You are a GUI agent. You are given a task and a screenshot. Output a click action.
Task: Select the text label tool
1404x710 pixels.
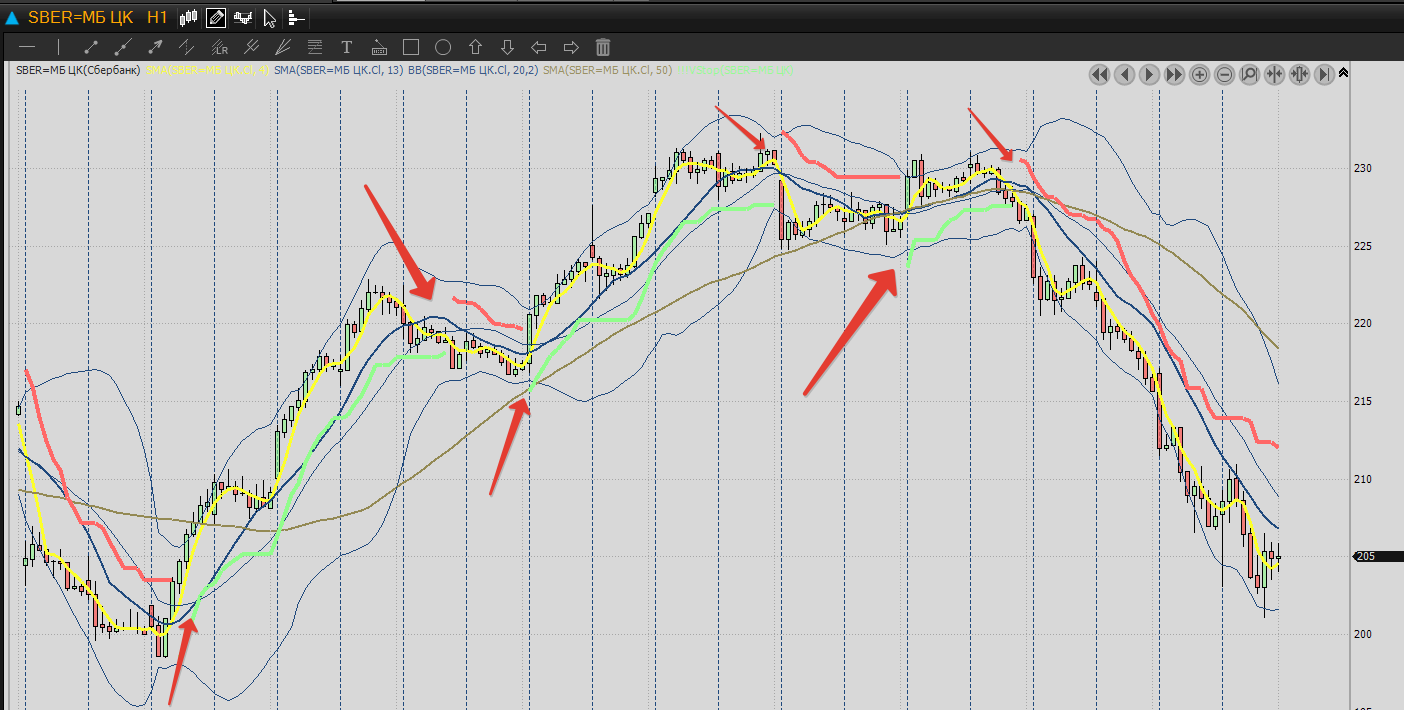[347, 47]
